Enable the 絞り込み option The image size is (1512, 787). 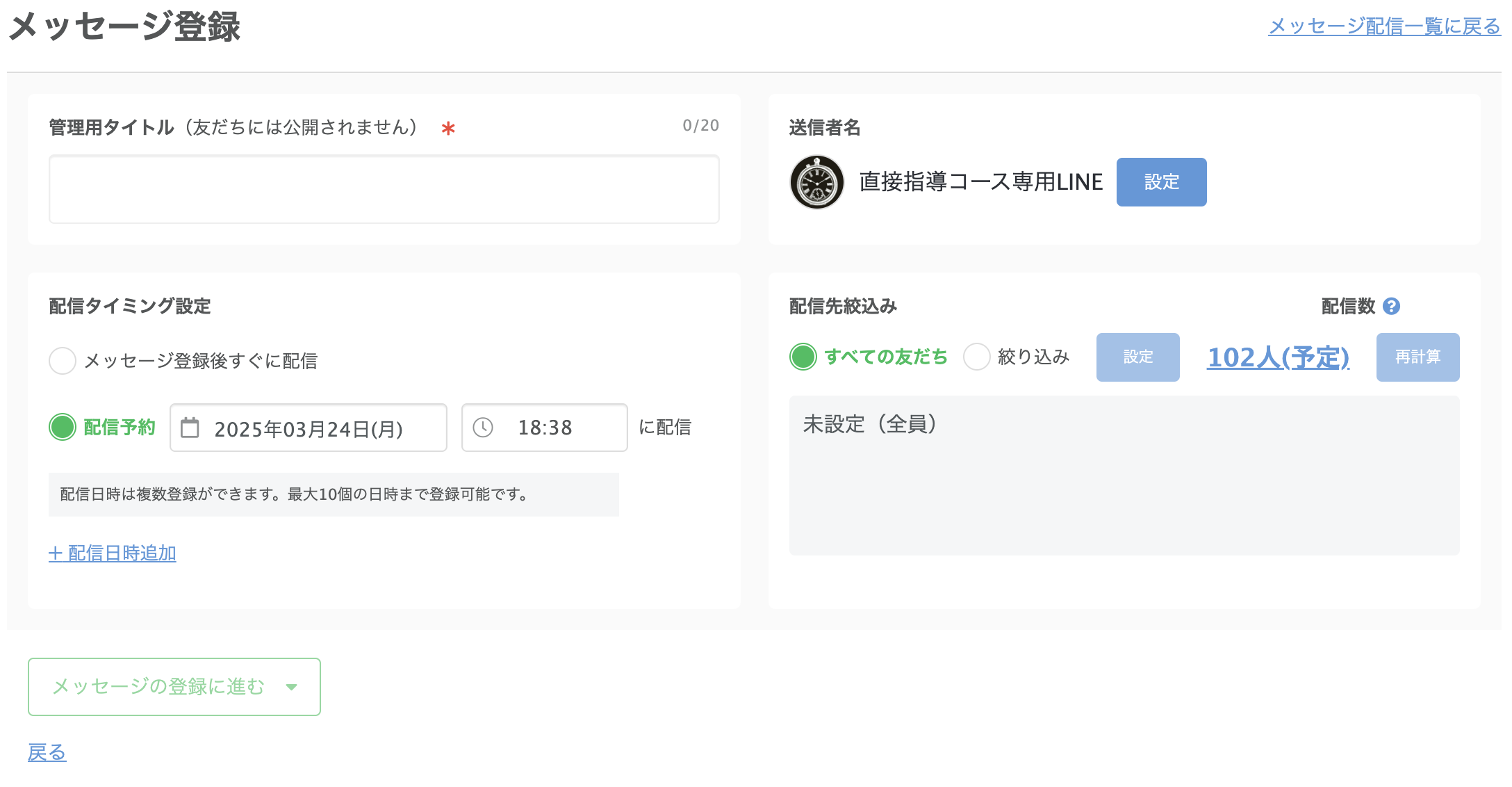coord(976,357)
